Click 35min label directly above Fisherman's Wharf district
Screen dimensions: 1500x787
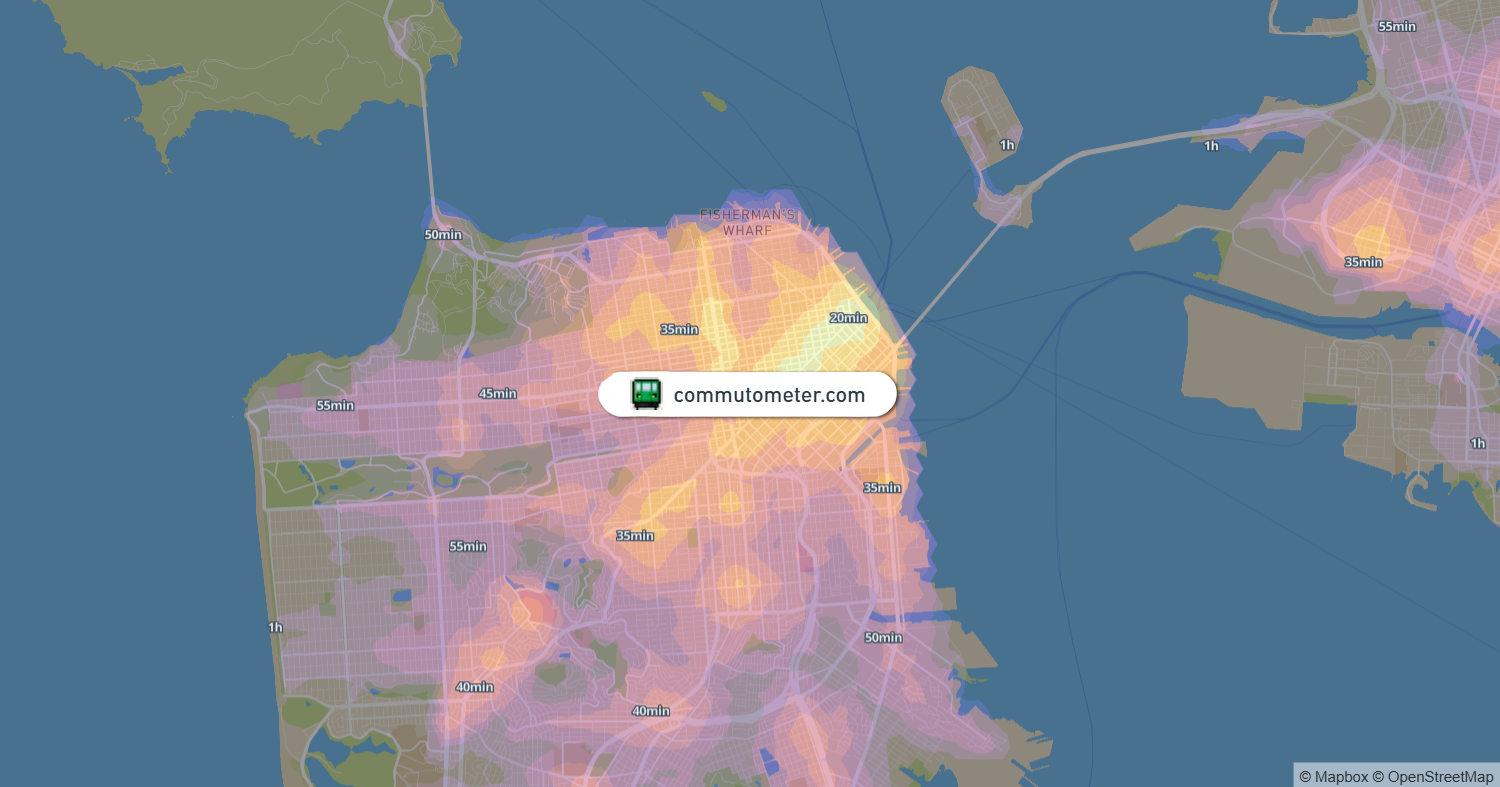[x=679, y=329]
